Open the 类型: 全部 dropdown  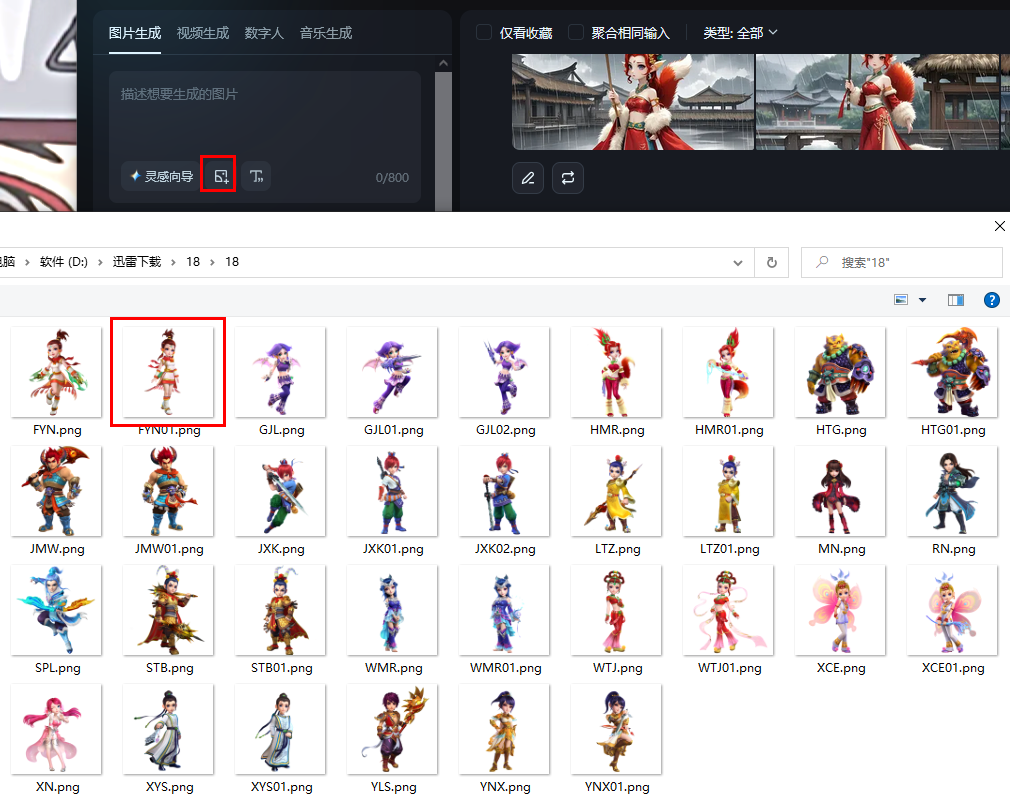740,33
